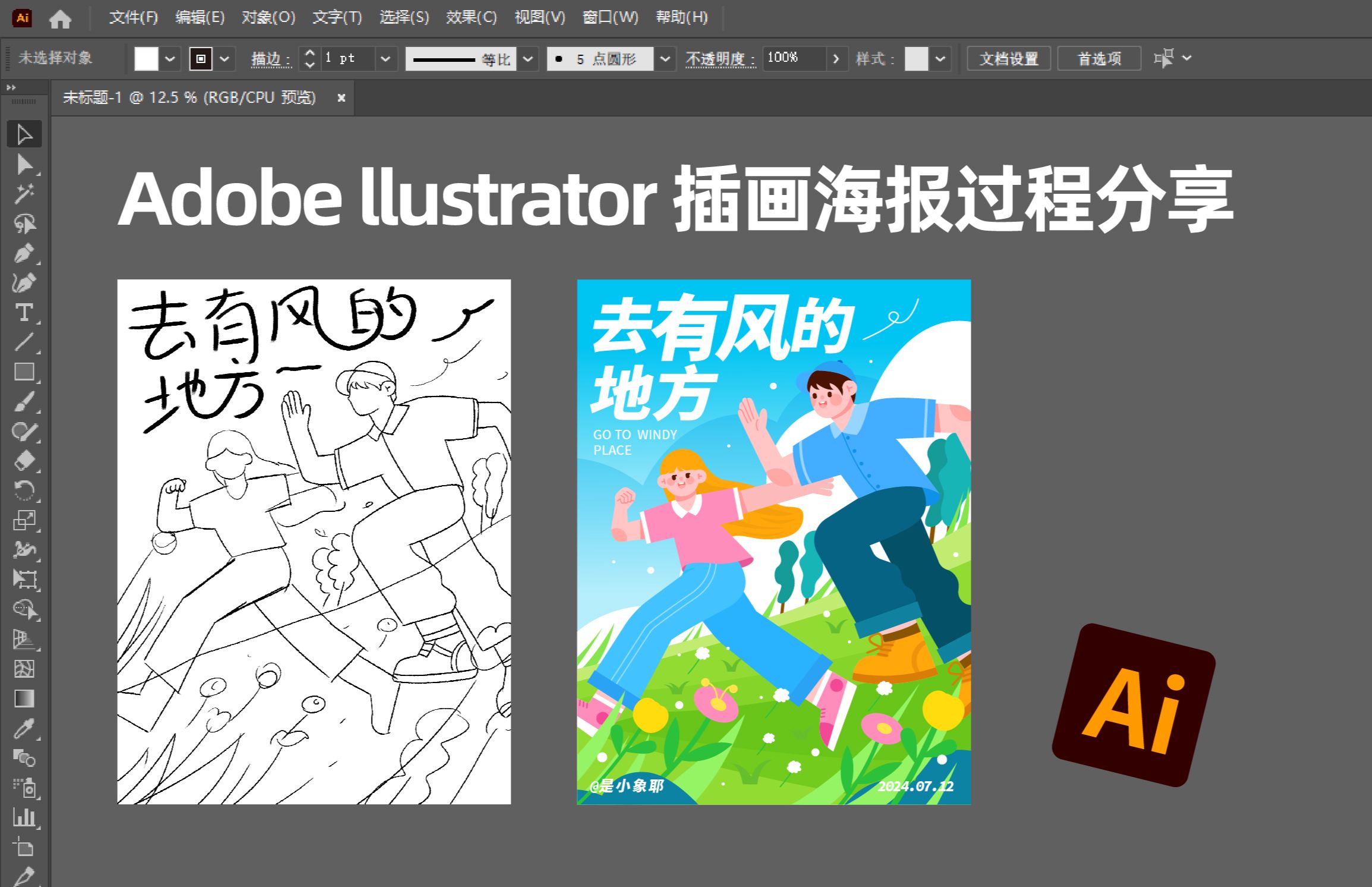
Task: Open the brush definition dropdown
Action: click(x=665, y=59)
